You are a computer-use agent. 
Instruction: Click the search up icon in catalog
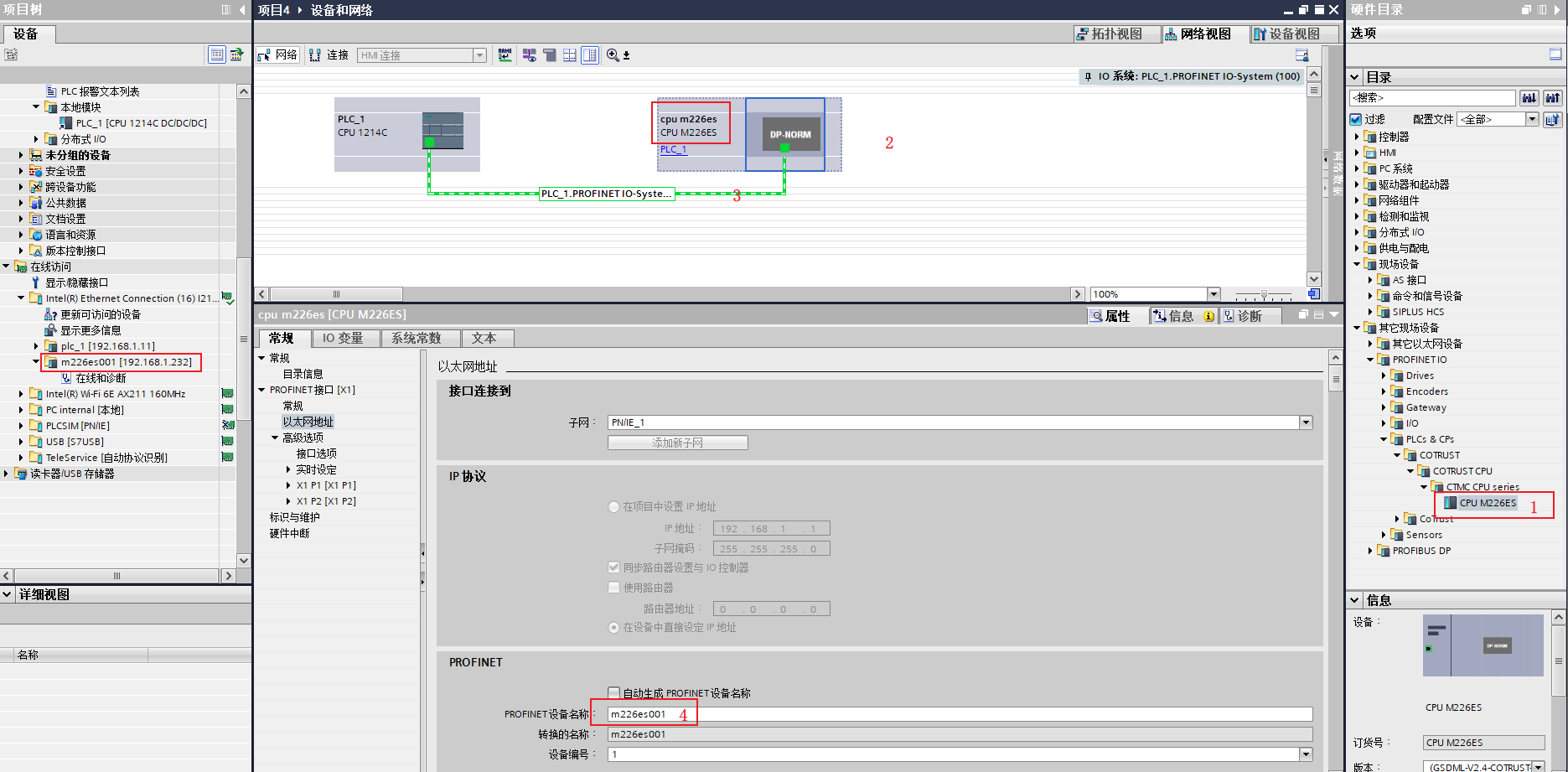1553,98
